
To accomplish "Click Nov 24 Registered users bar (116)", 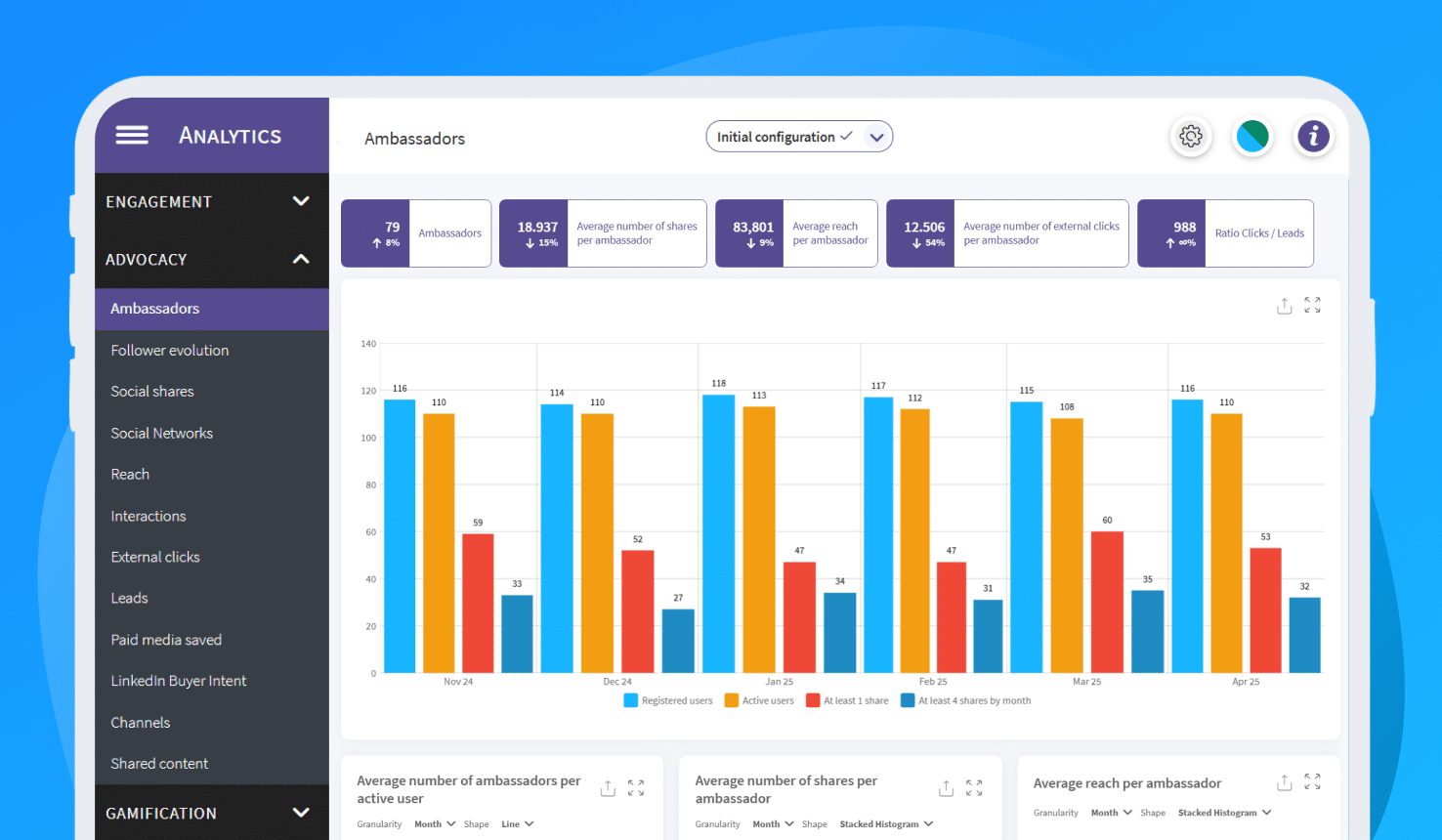I will pos(400,536).
